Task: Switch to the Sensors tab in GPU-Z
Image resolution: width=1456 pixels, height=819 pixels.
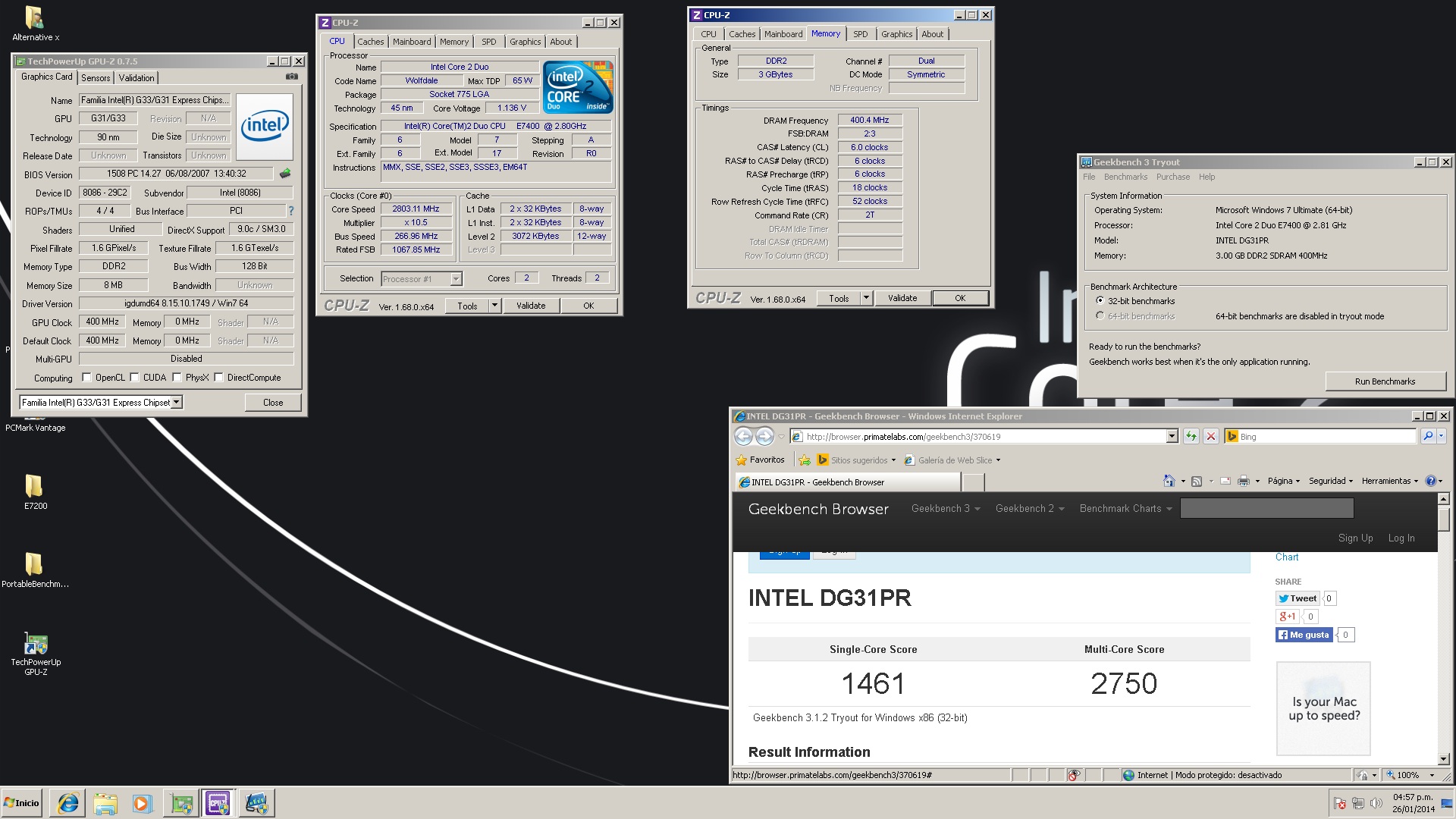Action: tap(96, 78)
